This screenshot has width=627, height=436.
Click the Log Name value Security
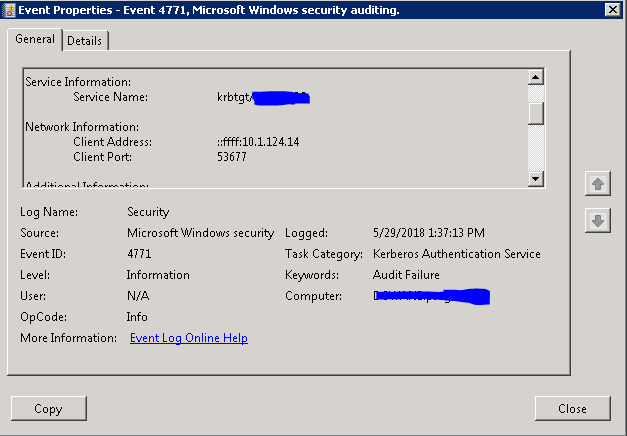(148, 212)
